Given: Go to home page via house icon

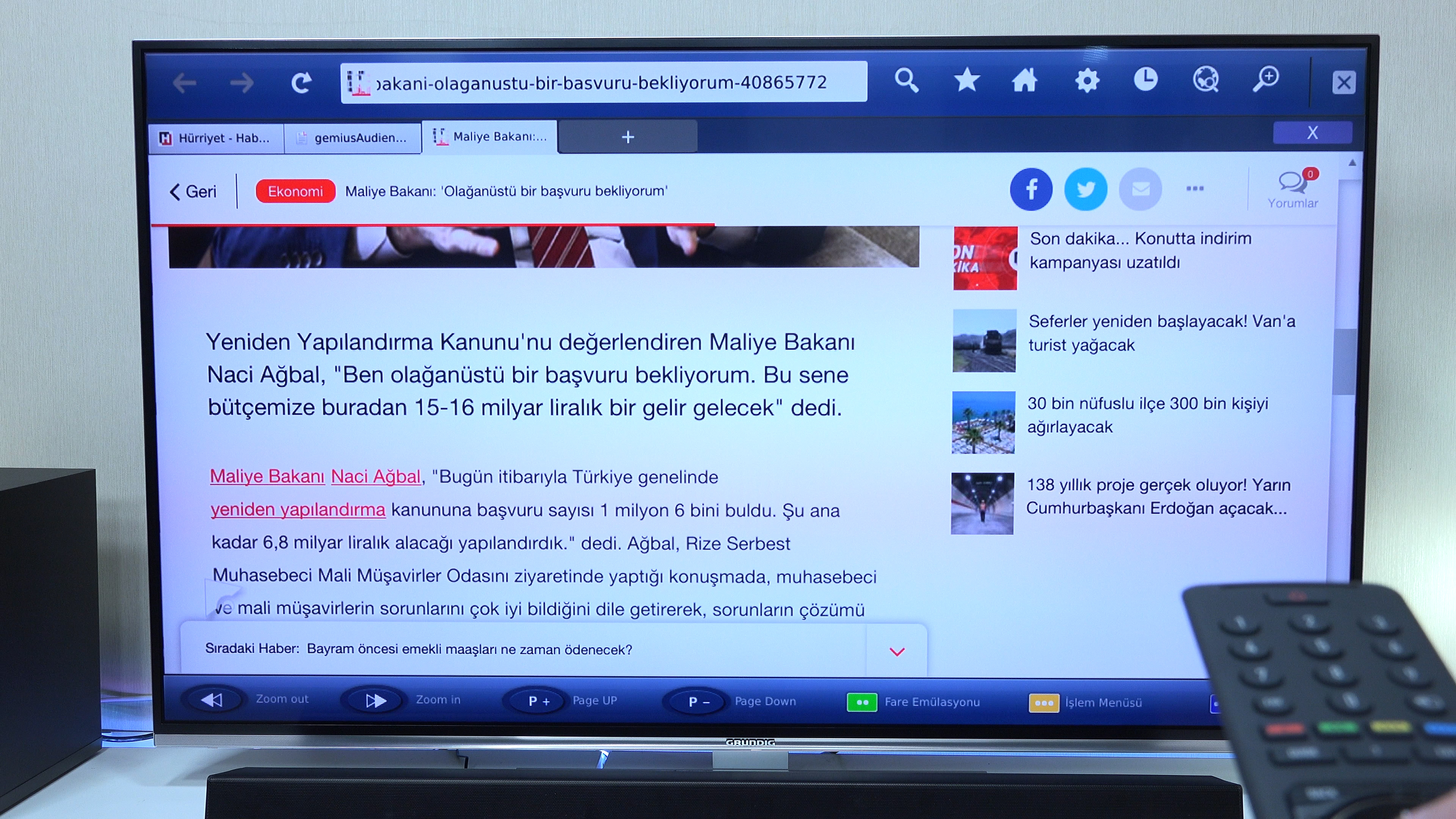Looking at the screenshot, I should pyautogui.click(x=1025, y=80).
